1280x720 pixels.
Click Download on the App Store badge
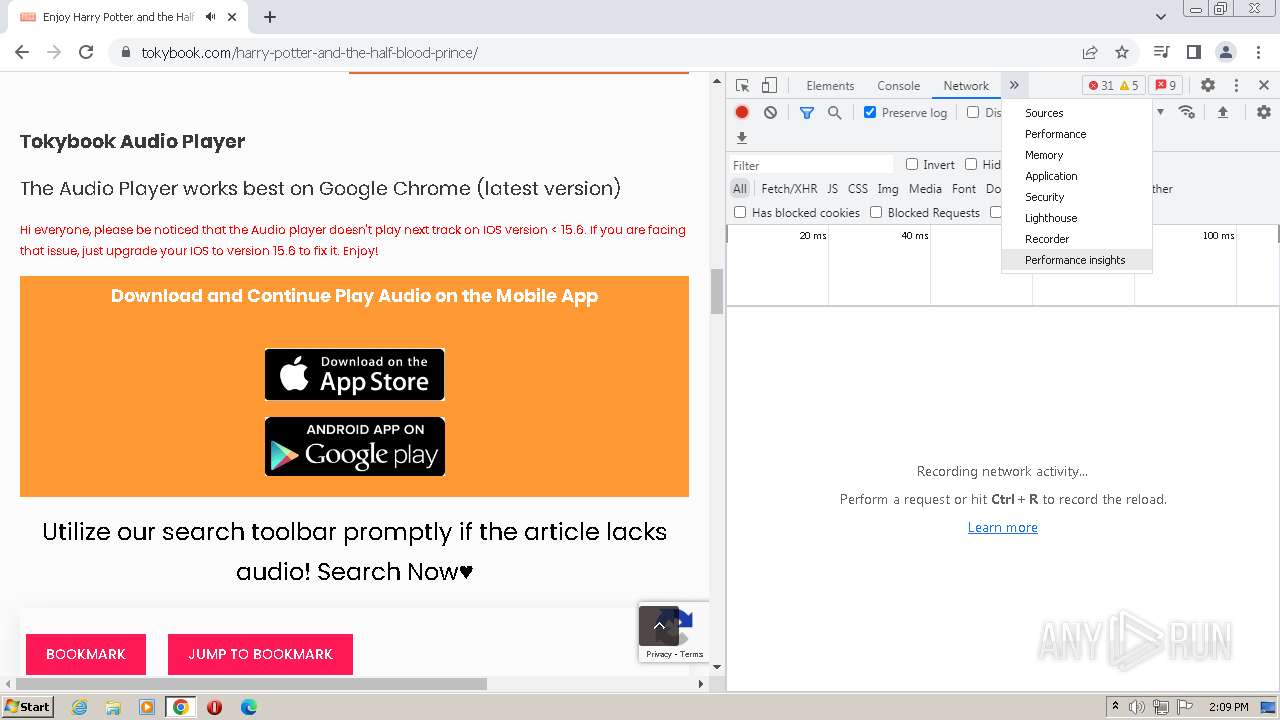[x=355, y=374]
